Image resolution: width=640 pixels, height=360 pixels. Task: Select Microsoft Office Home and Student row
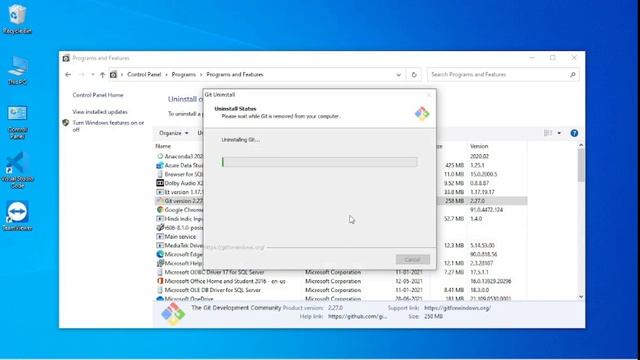225,281
